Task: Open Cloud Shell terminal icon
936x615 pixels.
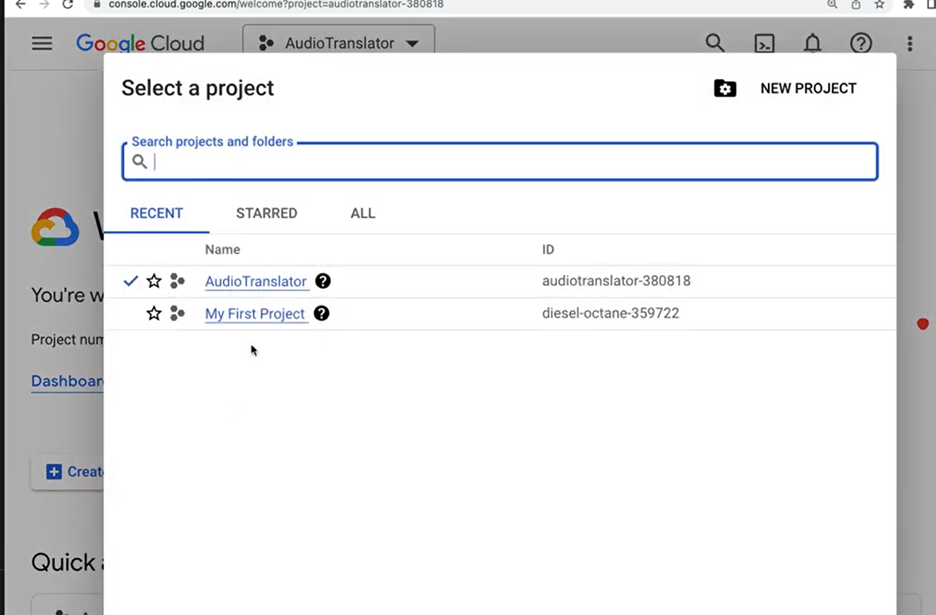Action: [764, 44]
